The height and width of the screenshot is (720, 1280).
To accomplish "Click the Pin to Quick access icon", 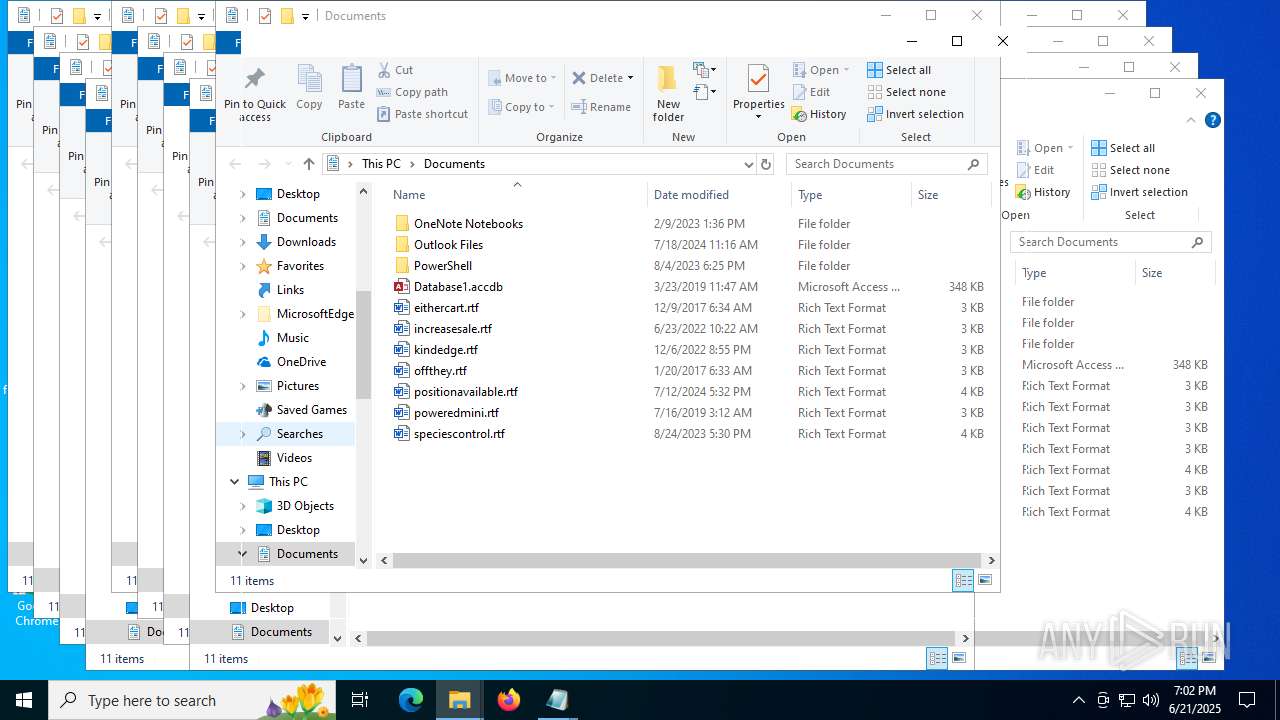I will [254, 80].
